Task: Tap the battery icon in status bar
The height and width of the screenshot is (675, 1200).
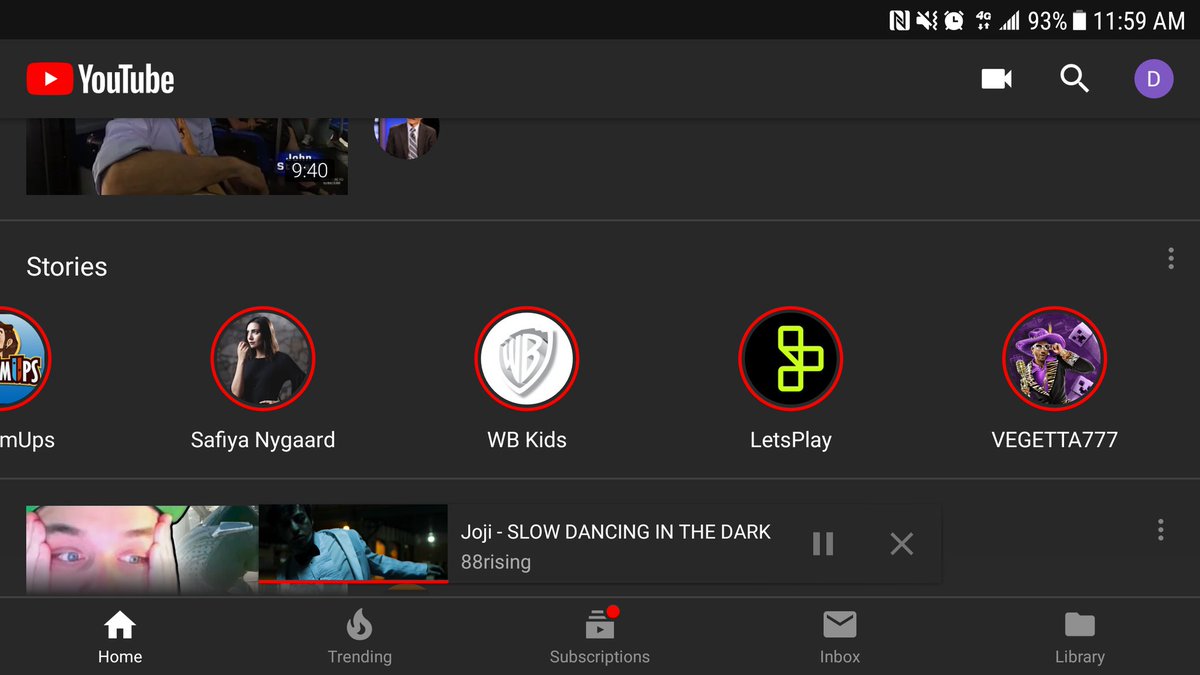Action: pos(1079,20)
